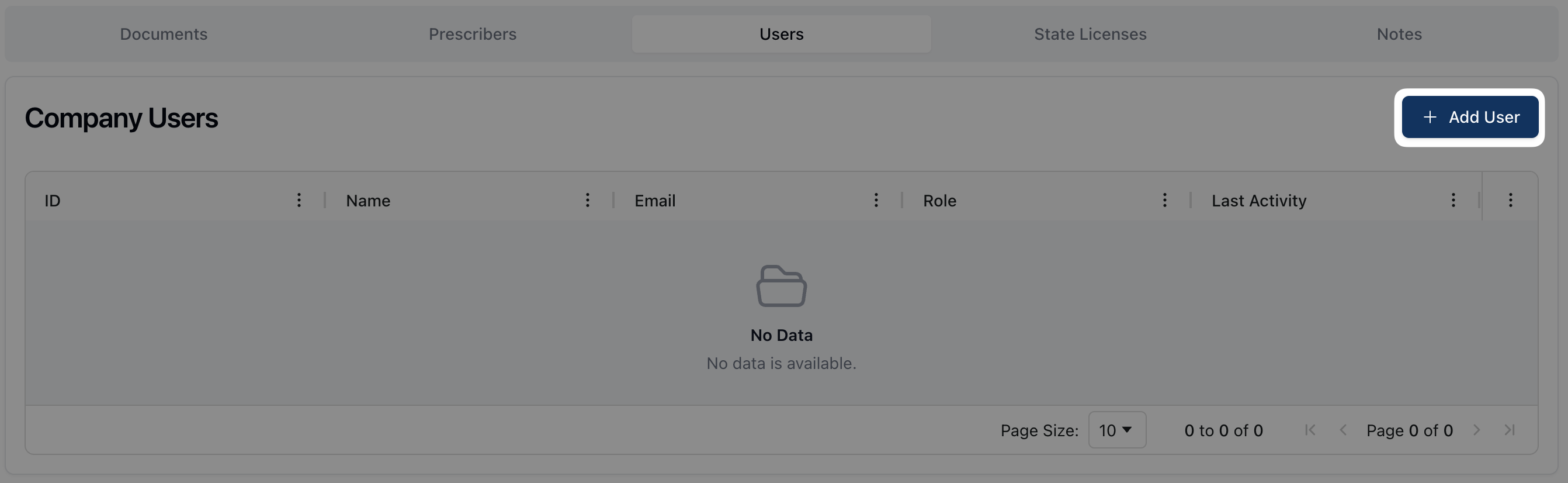This screenshot has width=1568, height=483.
Task: Open the Prescribers tab
Action: pos(473,34)
